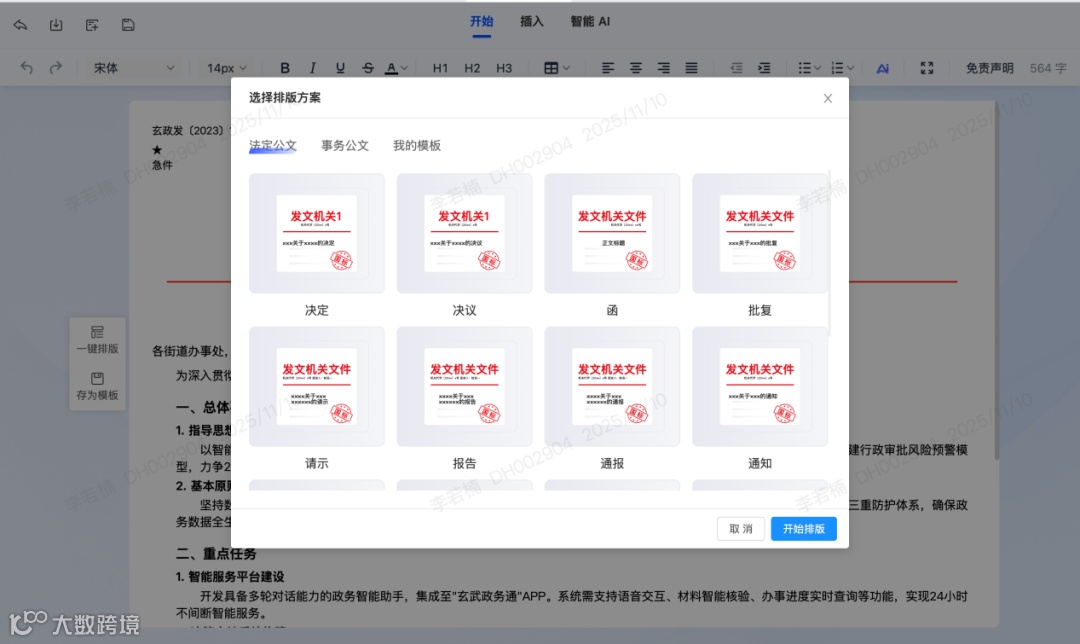This screenshot has width=1080, height=644.
Task: Click the 急件 label in document
Action: pyautogui.click(x=163, y=165)
